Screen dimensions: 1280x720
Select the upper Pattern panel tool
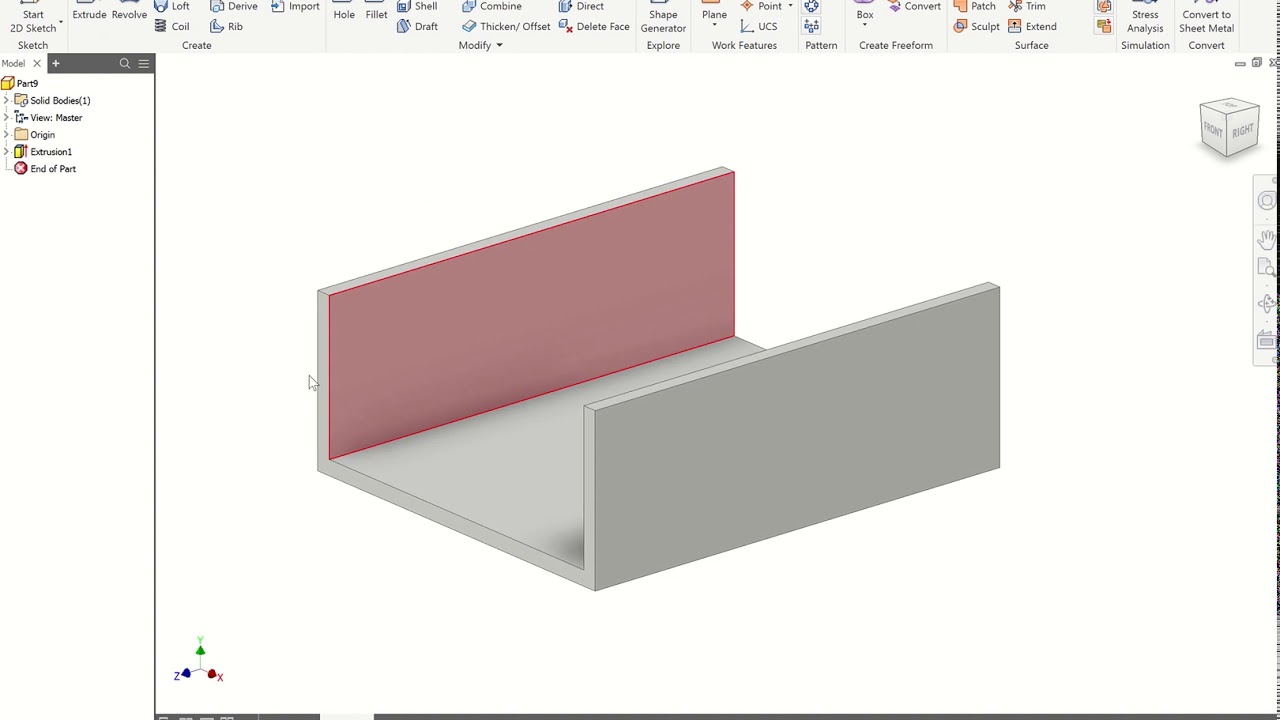811,6
